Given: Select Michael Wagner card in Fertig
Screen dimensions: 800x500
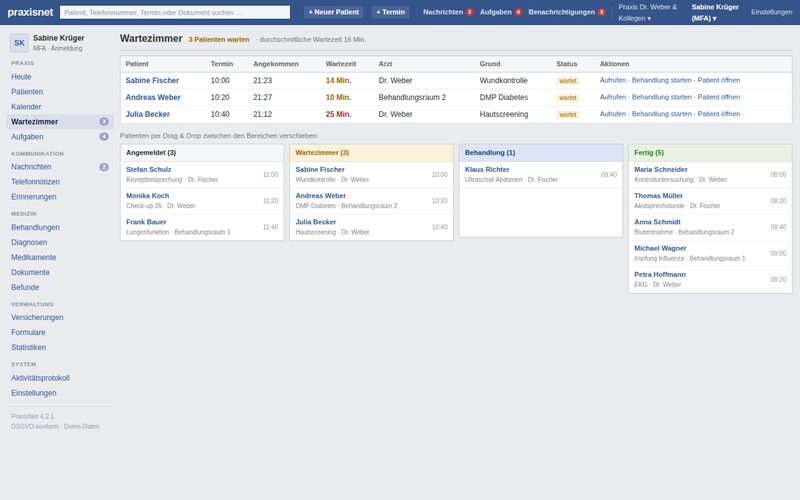Looking at the screenshot, I should coord(710,253).
